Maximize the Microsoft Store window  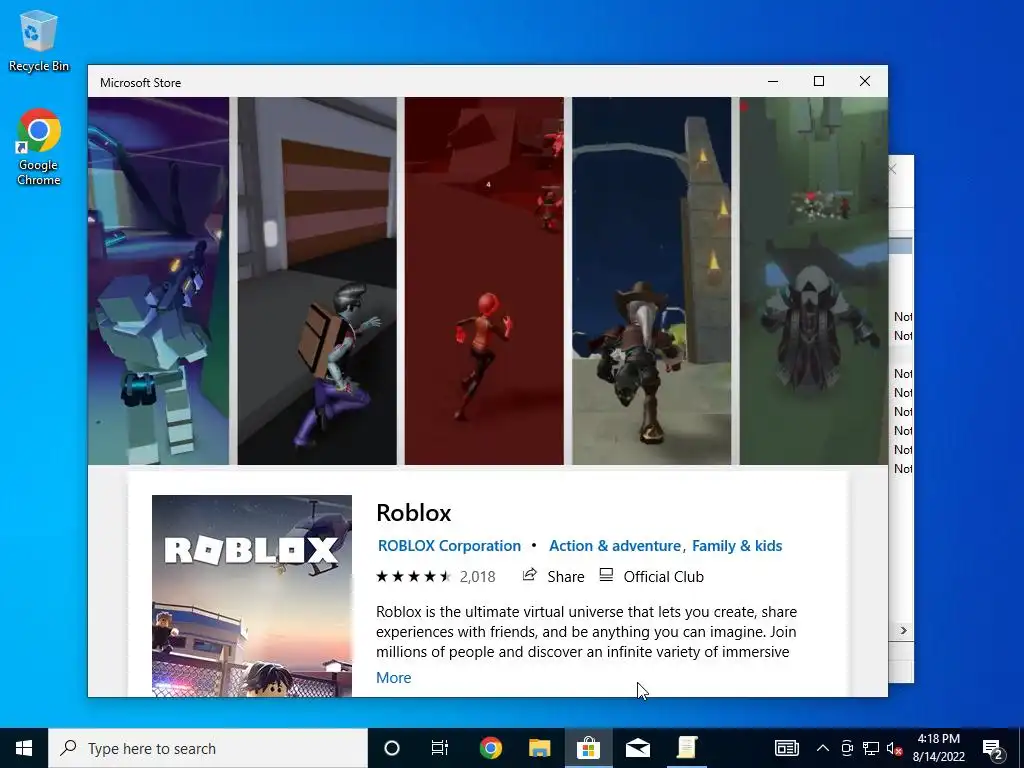tap(819, 81)
